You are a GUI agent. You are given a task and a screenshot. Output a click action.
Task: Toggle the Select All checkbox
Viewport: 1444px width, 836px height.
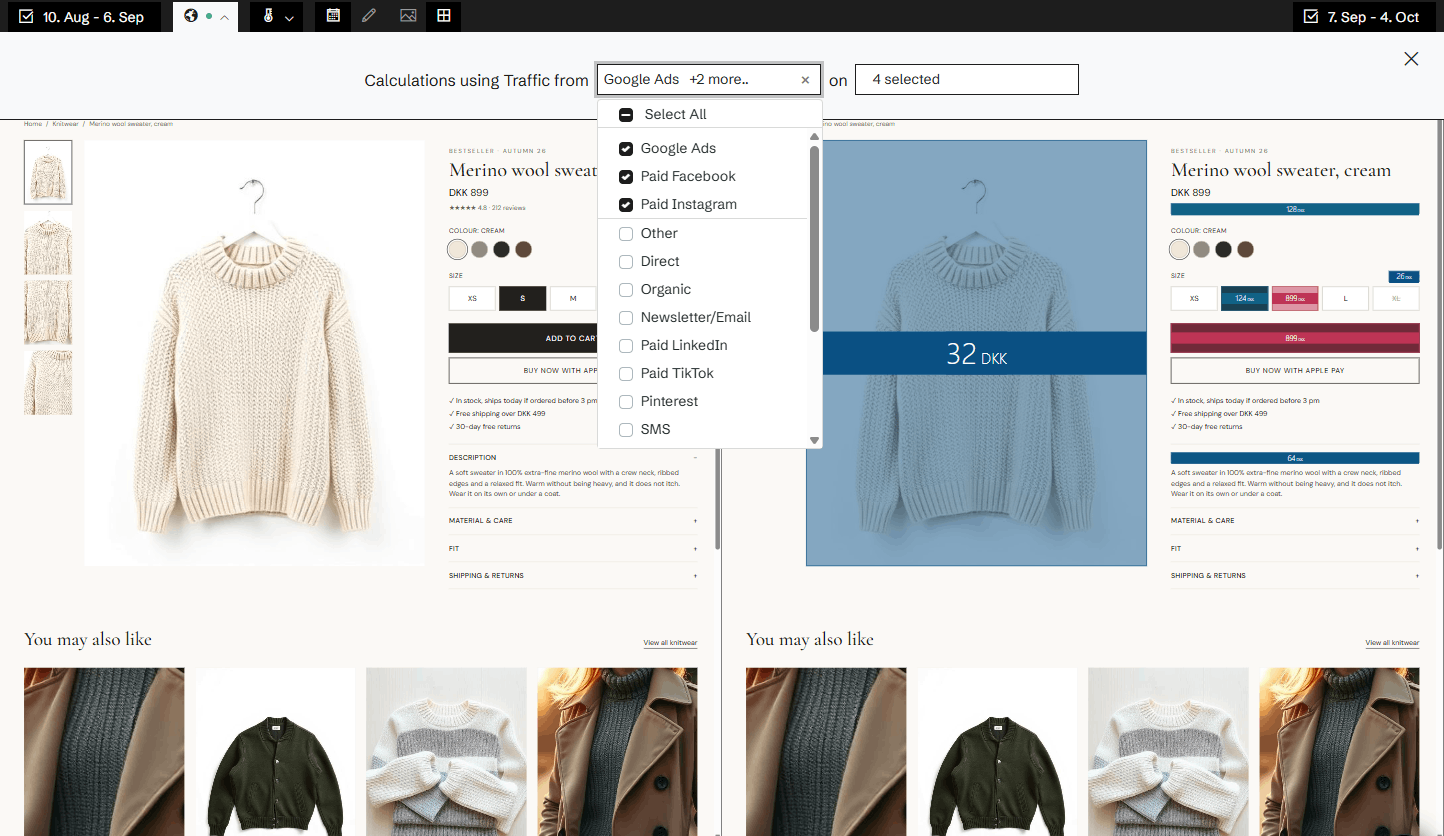point(626,115)
